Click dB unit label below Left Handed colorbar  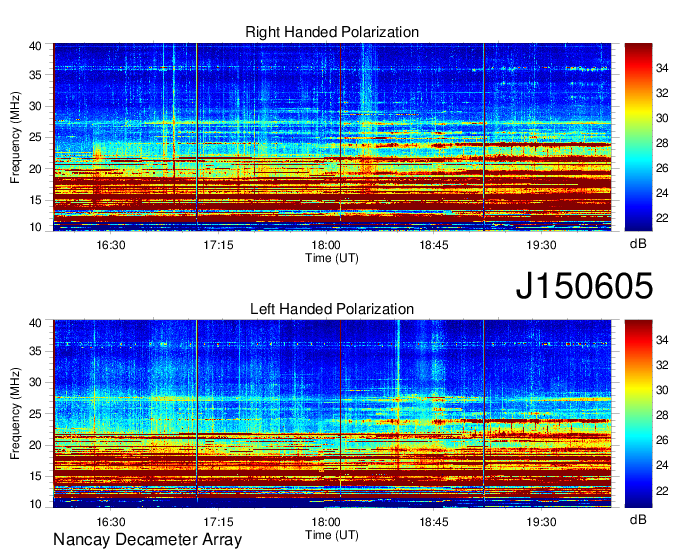(x=638, y=520)
